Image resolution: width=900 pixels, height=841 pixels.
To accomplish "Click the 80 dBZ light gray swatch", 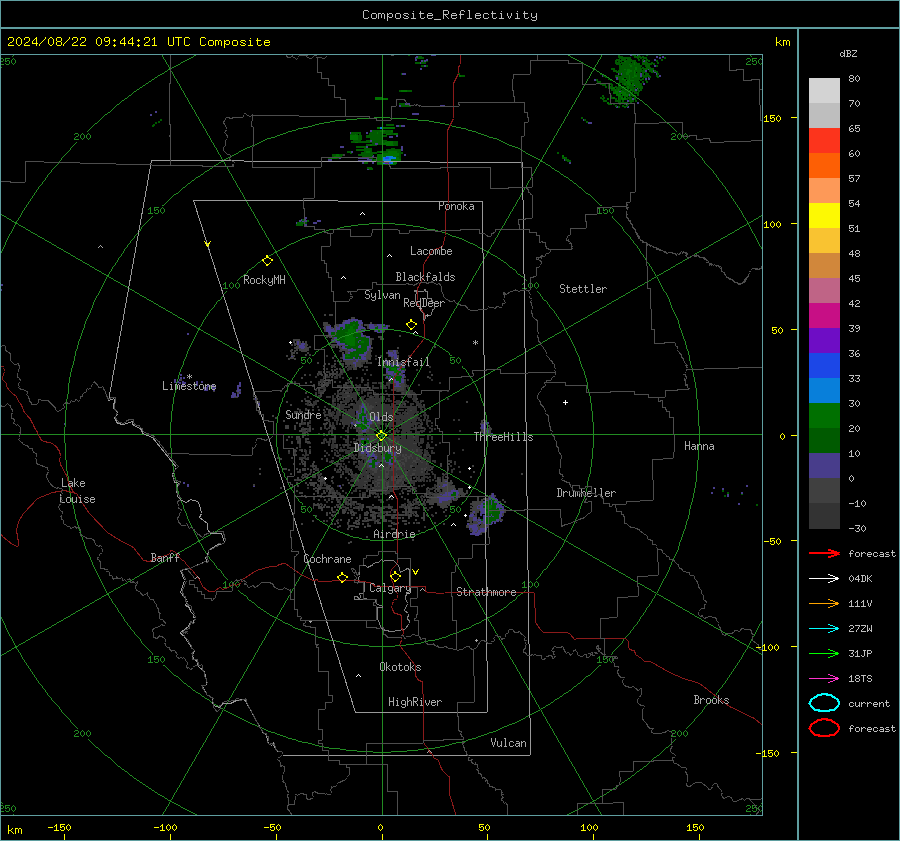I will [824, 90].
